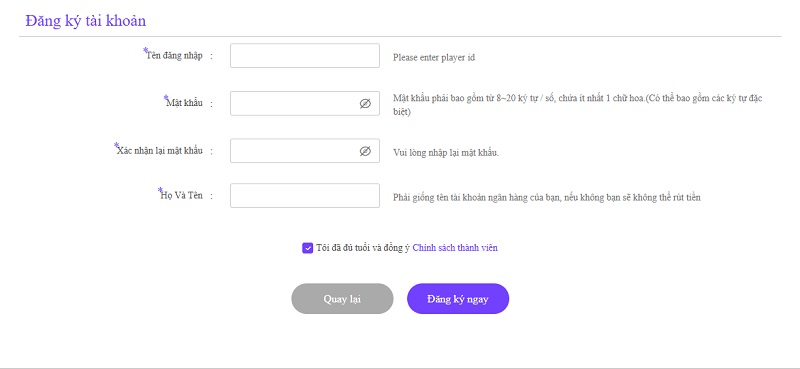Click the Đăng ký tài khoản heading
The height and width of the screenshot is (369, 800).
[x=86, y=21]
